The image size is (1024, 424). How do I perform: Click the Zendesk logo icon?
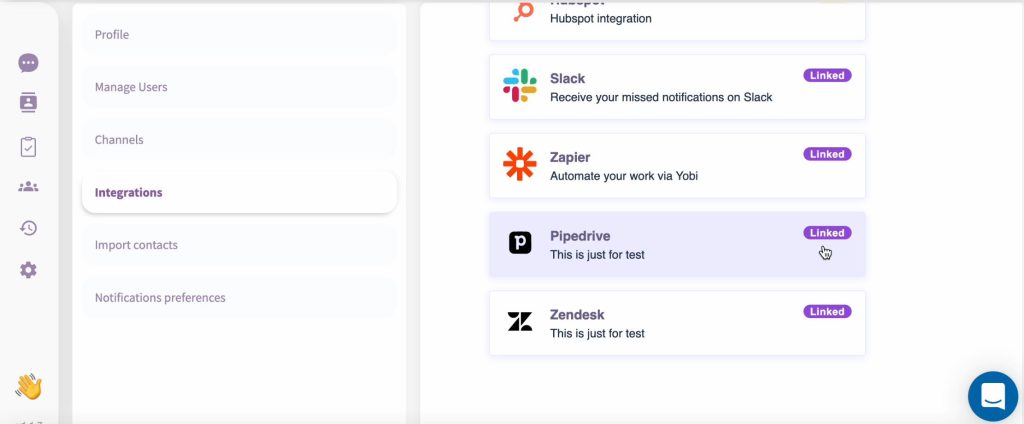tap(520, 321)
